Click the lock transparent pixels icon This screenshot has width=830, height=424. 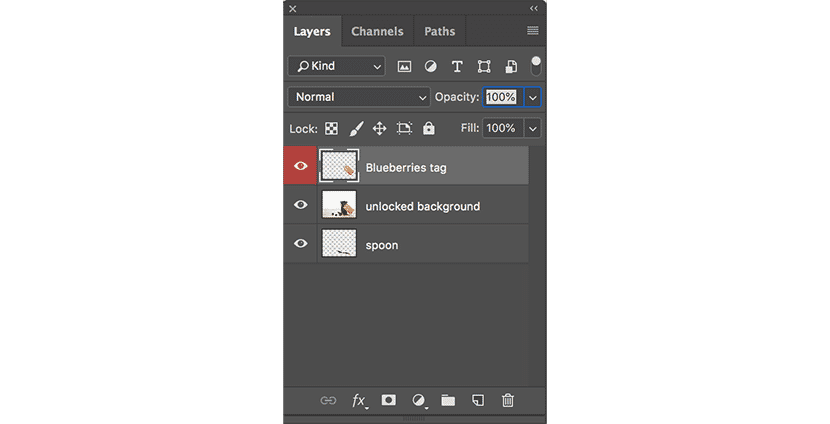point(331,129)
